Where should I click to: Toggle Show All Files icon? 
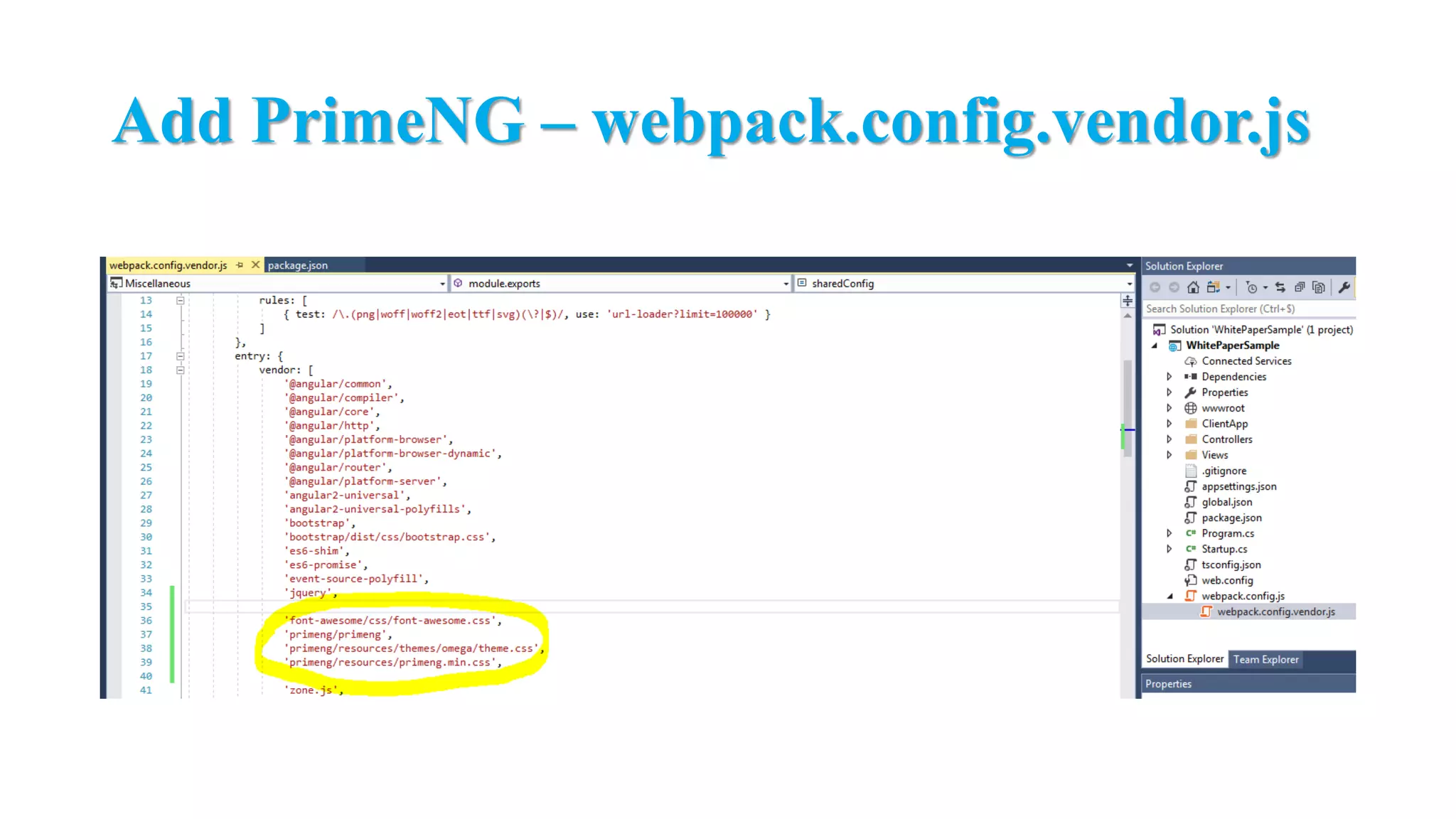[1319, 287]
